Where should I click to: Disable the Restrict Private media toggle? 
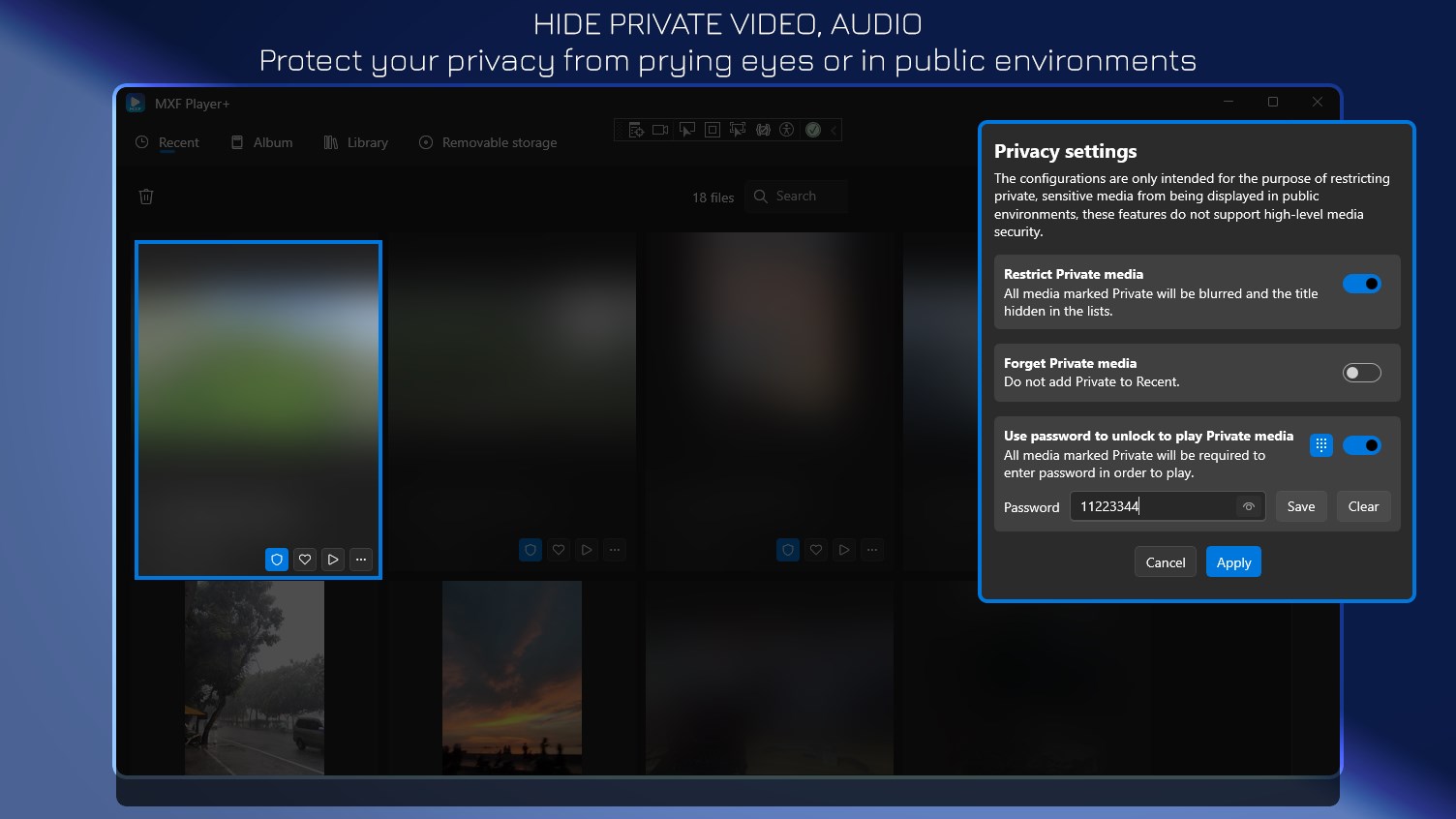pos(1361,284)
